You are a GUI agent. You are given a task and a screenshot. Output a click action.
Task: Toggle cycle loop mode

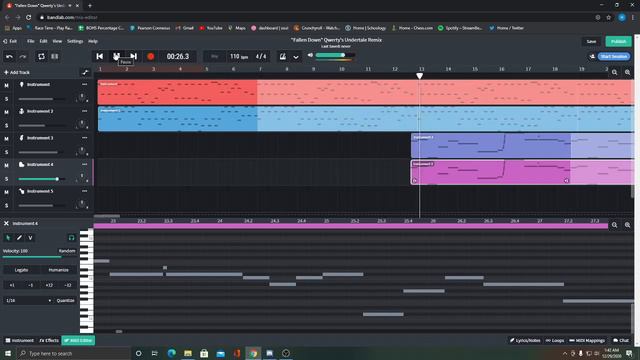[x=41, y=56]
